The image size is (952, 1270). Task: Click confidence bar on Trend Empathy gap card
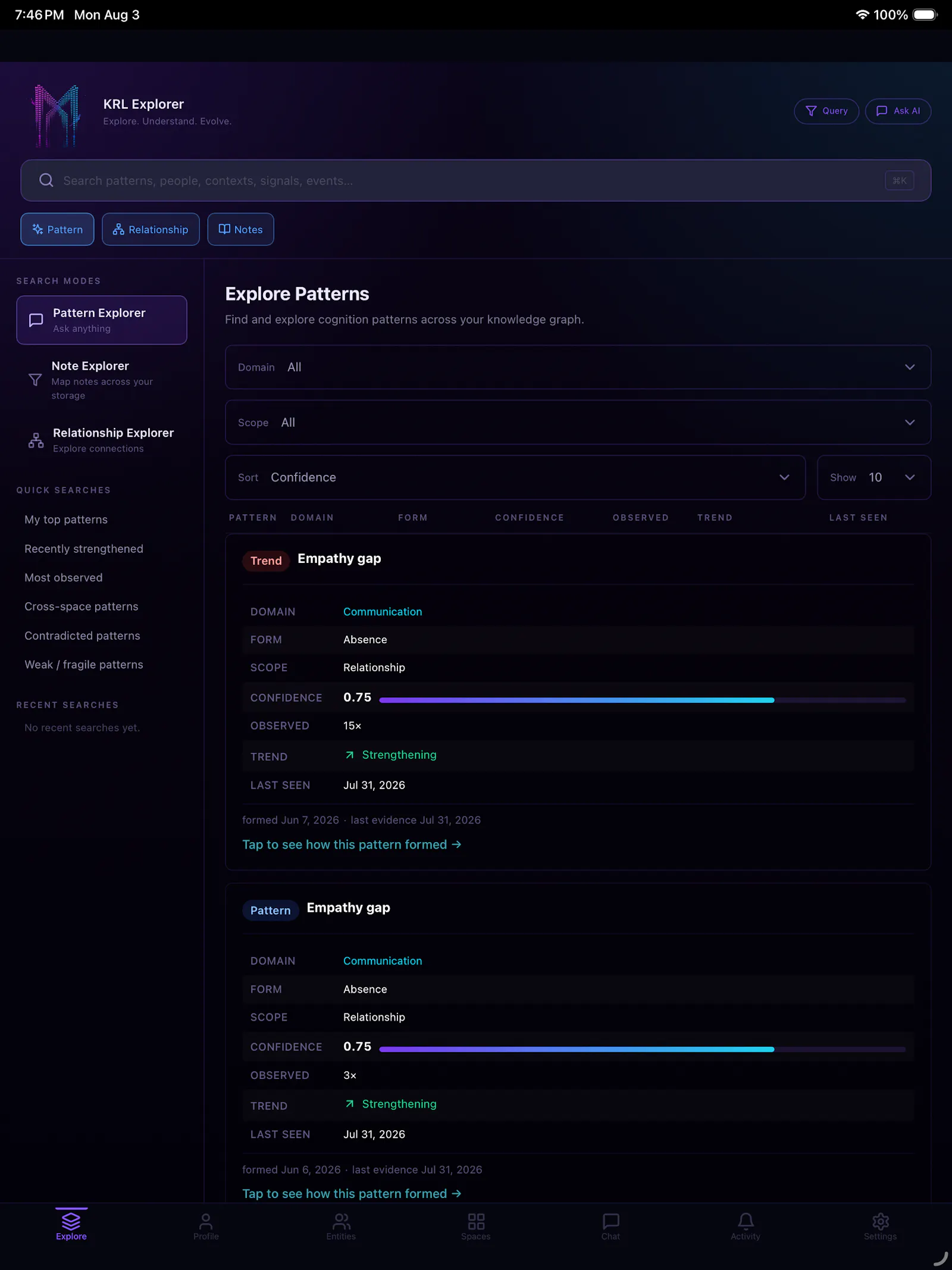pos(643,700)
